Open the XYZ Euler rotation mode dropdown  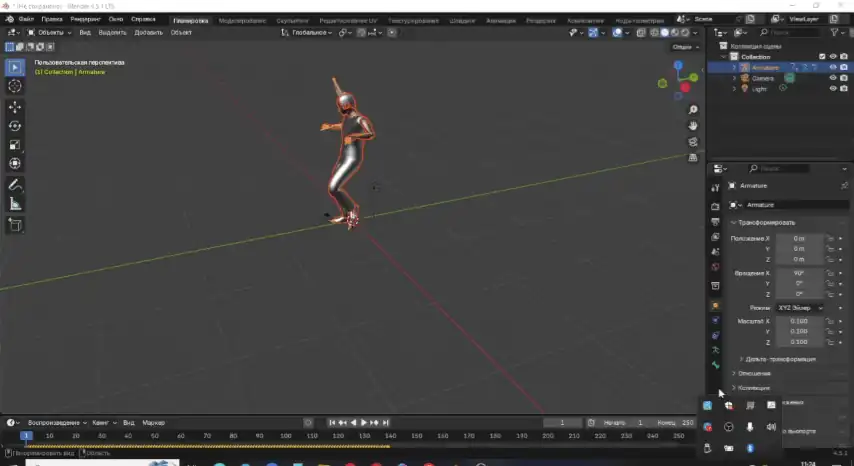(x=800, y=308)
